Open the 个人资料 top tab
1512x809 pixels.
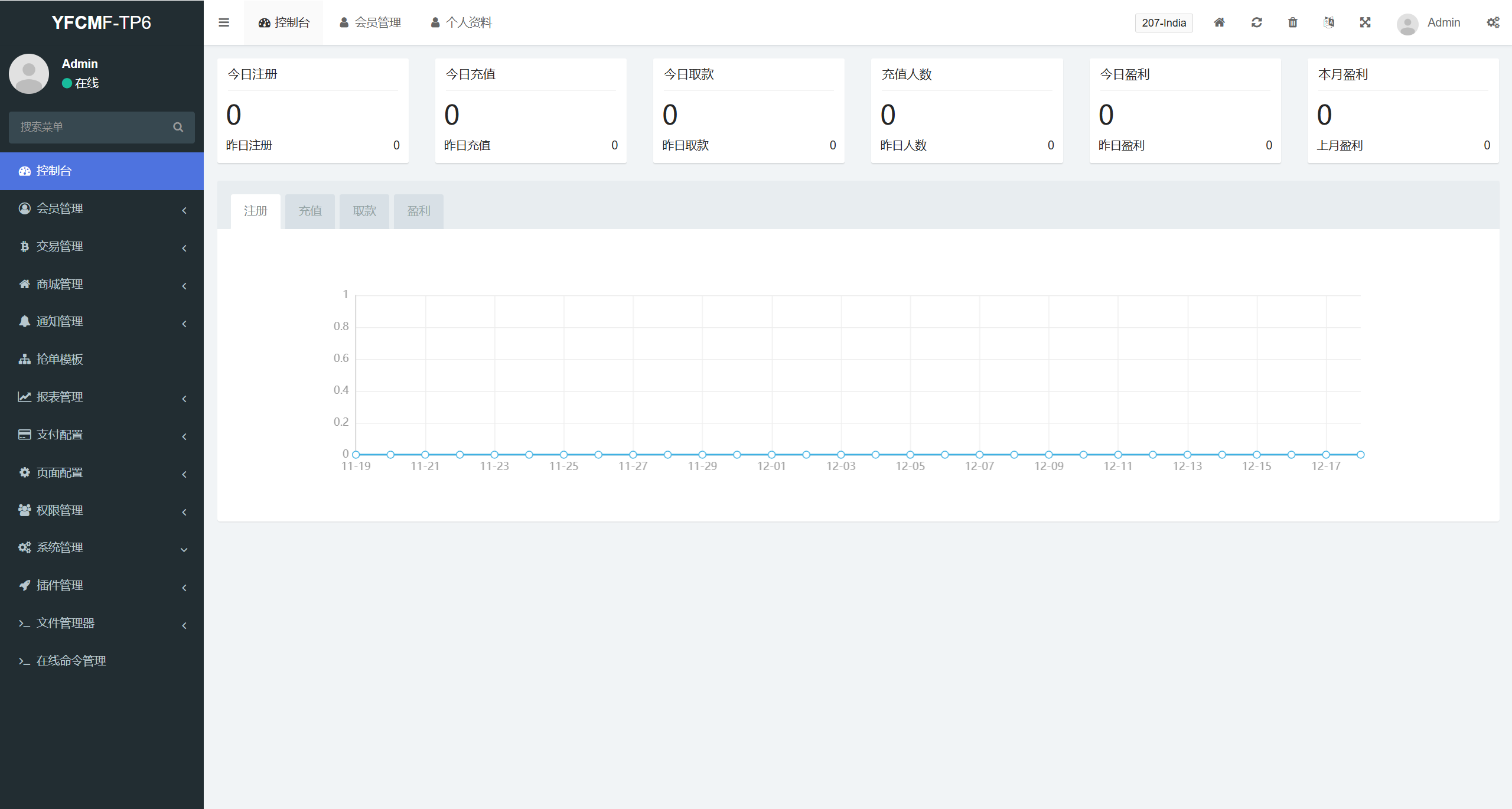pos(461,22)
